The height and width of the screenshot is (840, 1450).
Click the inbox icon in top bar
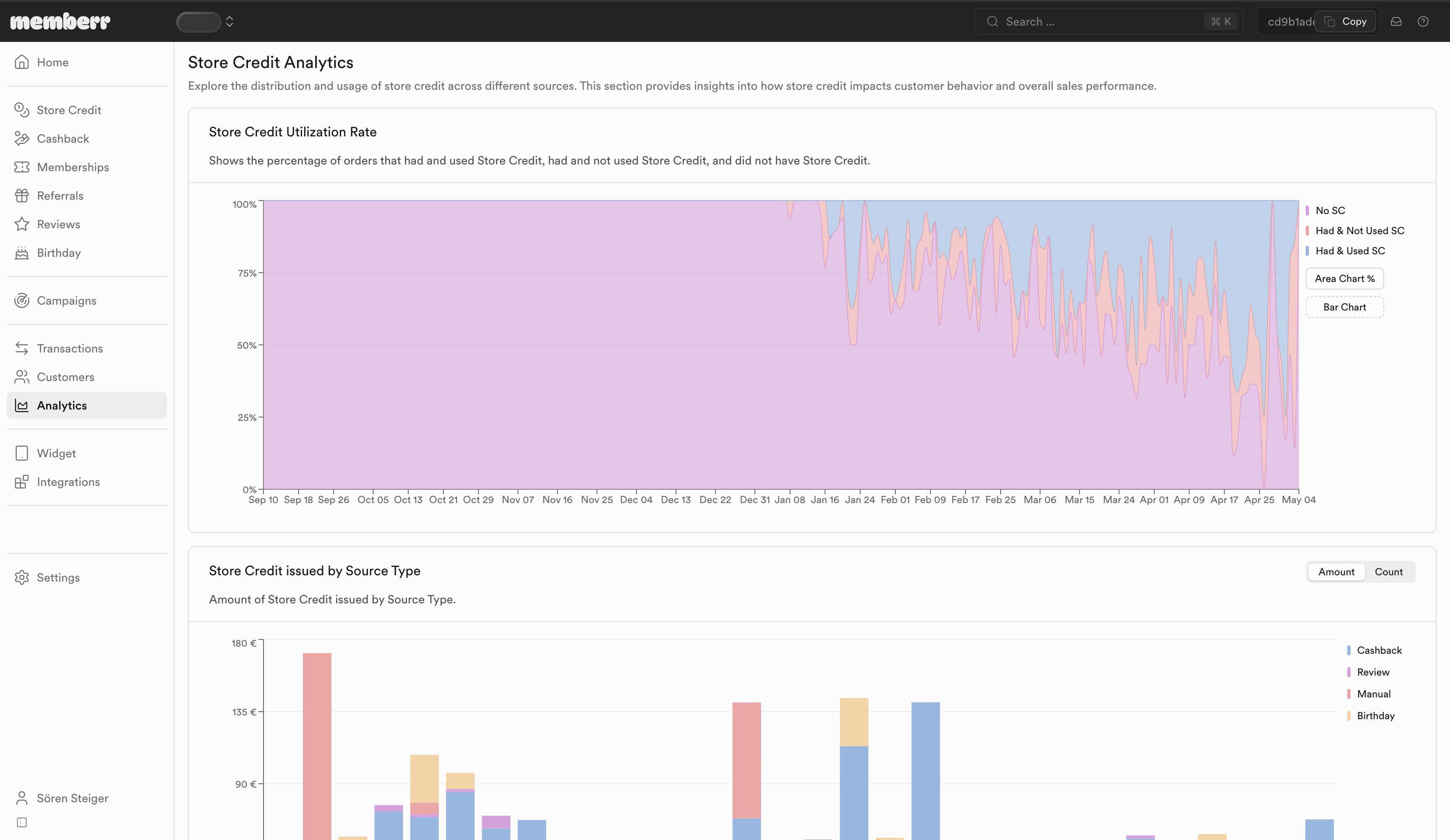pyautogui.click(x=1396, y=21)
